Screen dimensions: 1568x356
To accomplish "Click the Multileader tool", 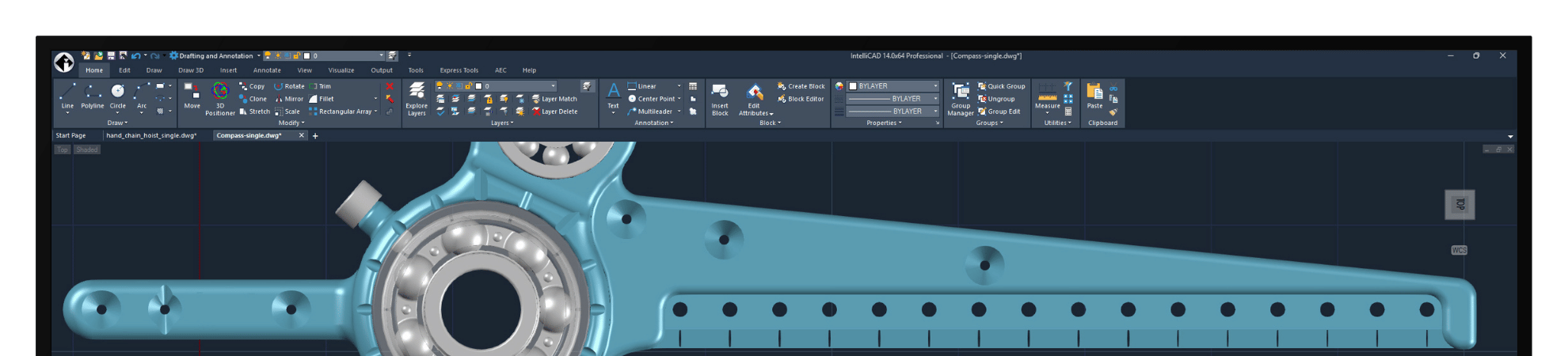I will point(649,112).
